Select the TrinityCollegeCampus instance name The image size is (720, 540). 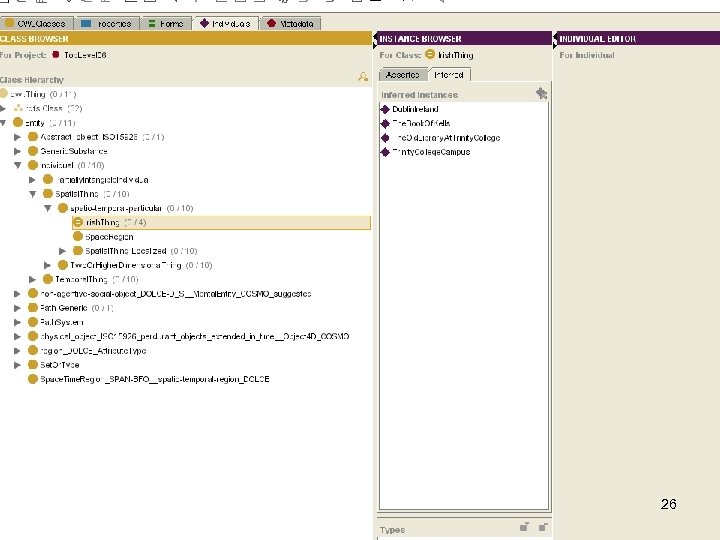(x=431, y=152)
